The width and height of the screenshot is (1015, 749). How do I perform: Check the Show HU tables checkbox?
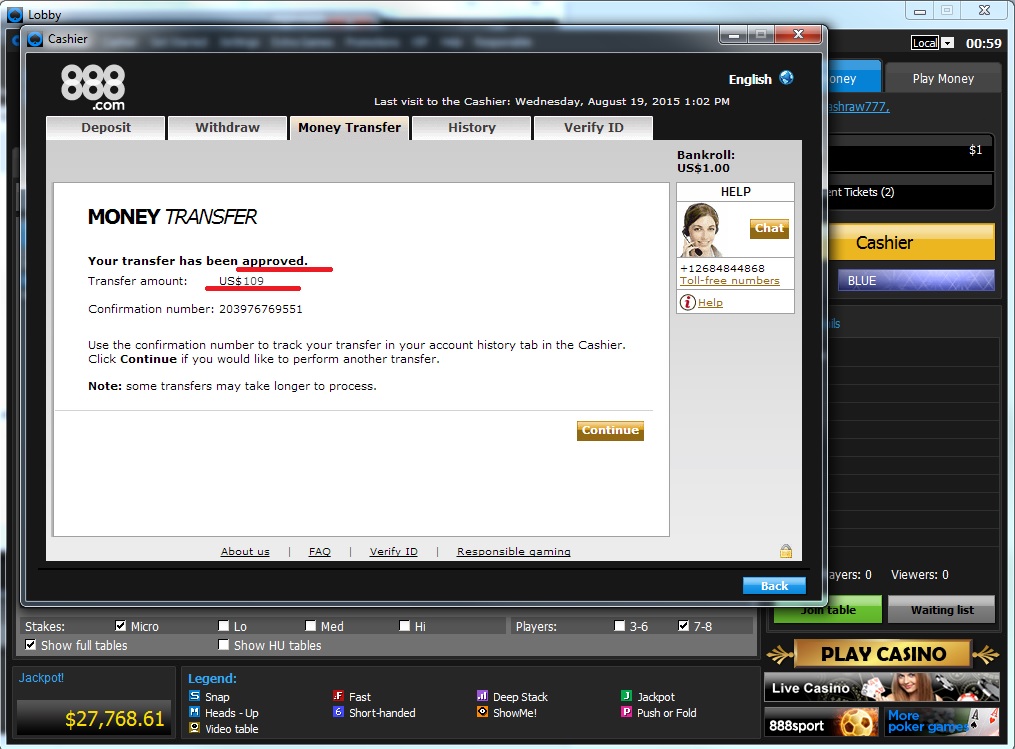click(224, 645)
